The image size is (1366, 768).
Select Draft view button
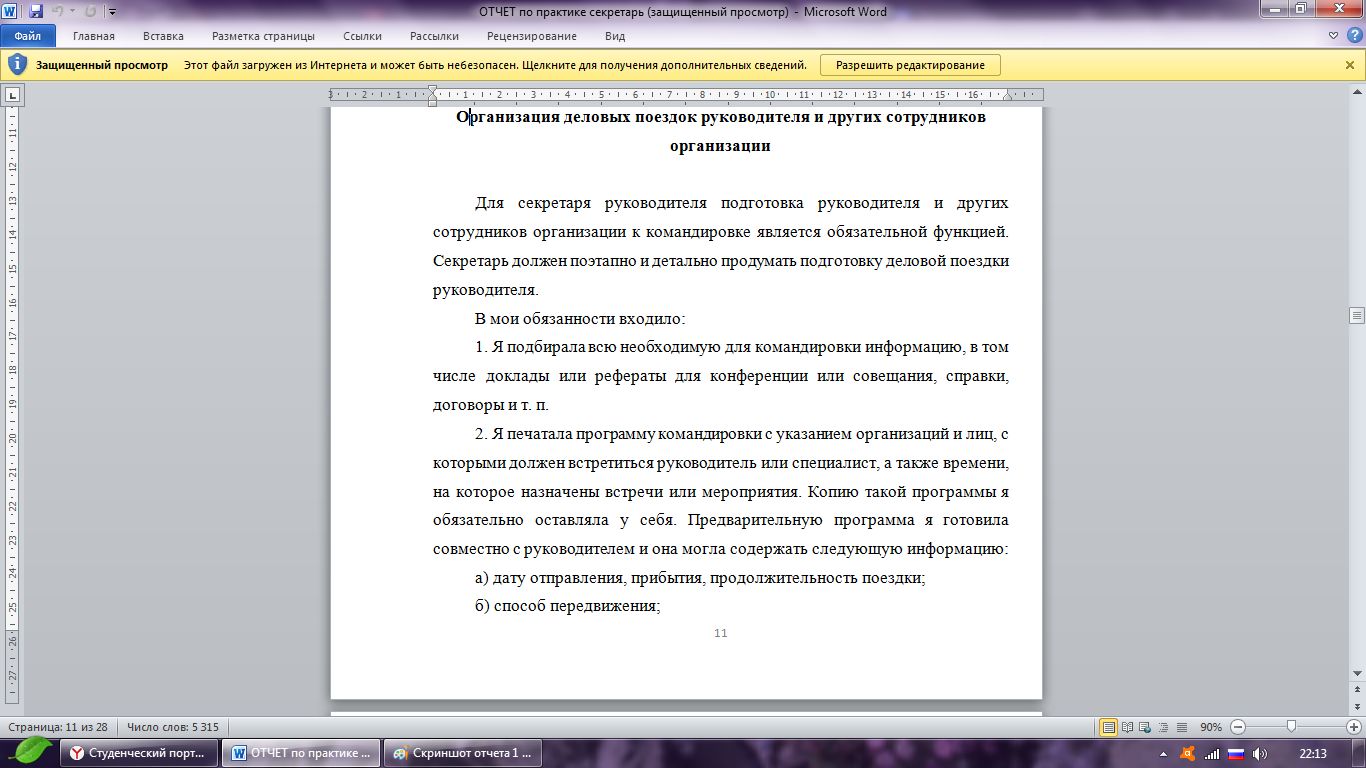coord(1181,727)
